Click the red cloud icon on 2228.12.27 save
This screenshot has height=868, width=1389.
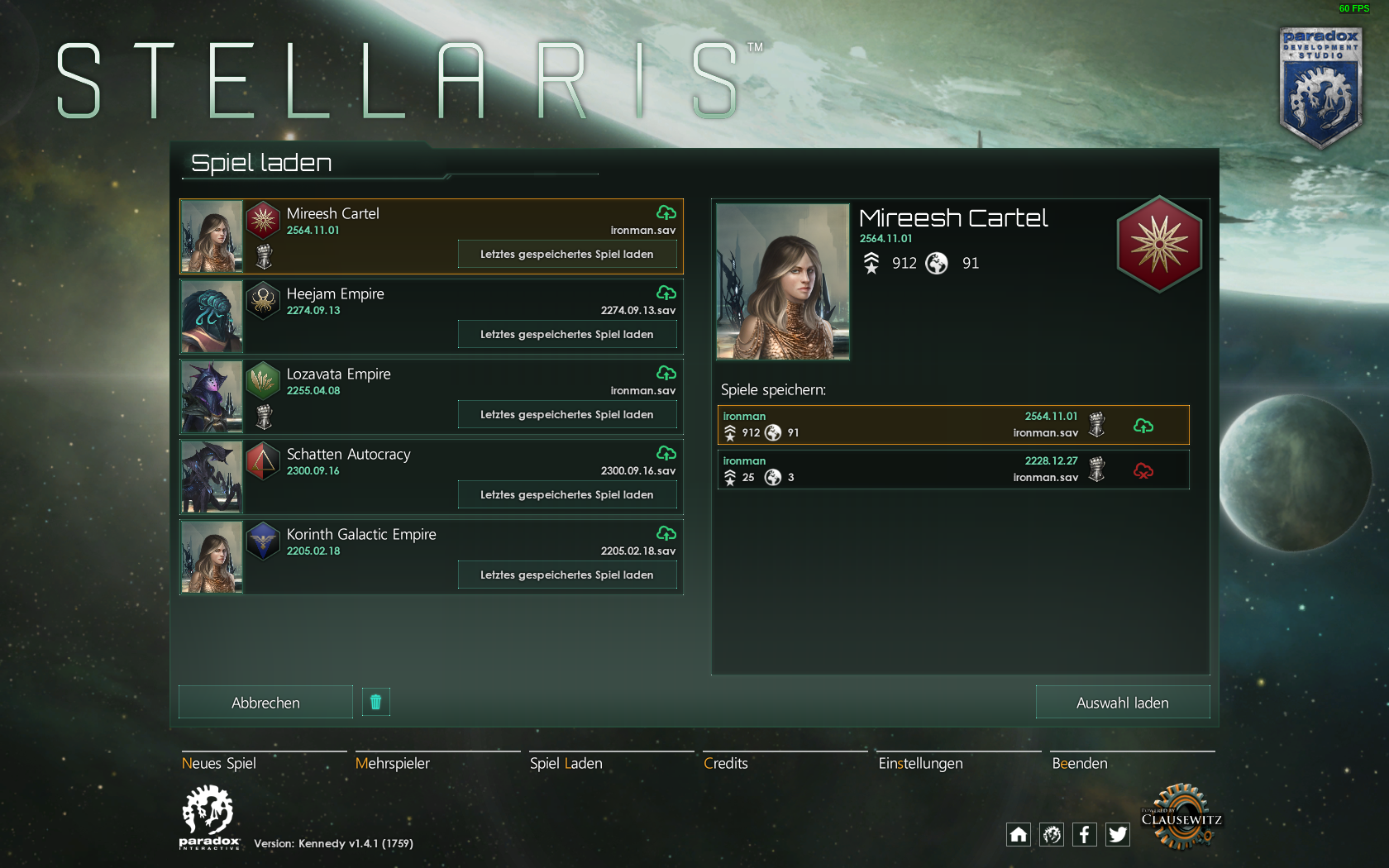click(x=1143, y=470)
